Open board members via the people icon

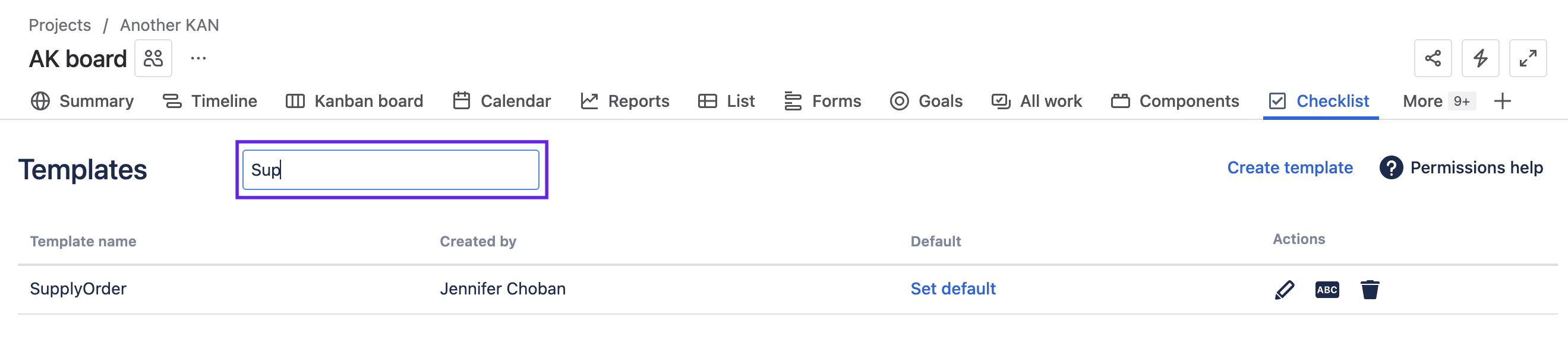pos(153,58)
